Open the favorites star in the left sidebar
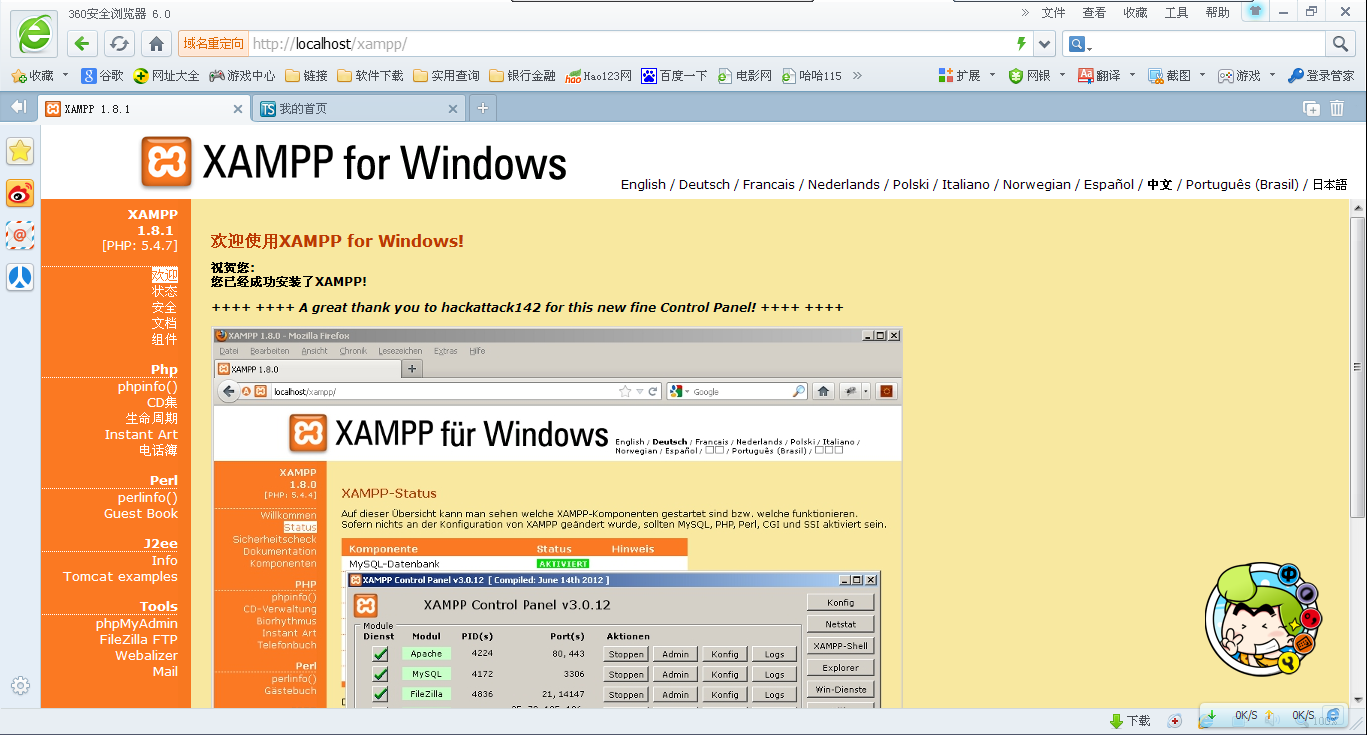Image resolution: width=1367 pixels, height=735 pixels. 20,151
